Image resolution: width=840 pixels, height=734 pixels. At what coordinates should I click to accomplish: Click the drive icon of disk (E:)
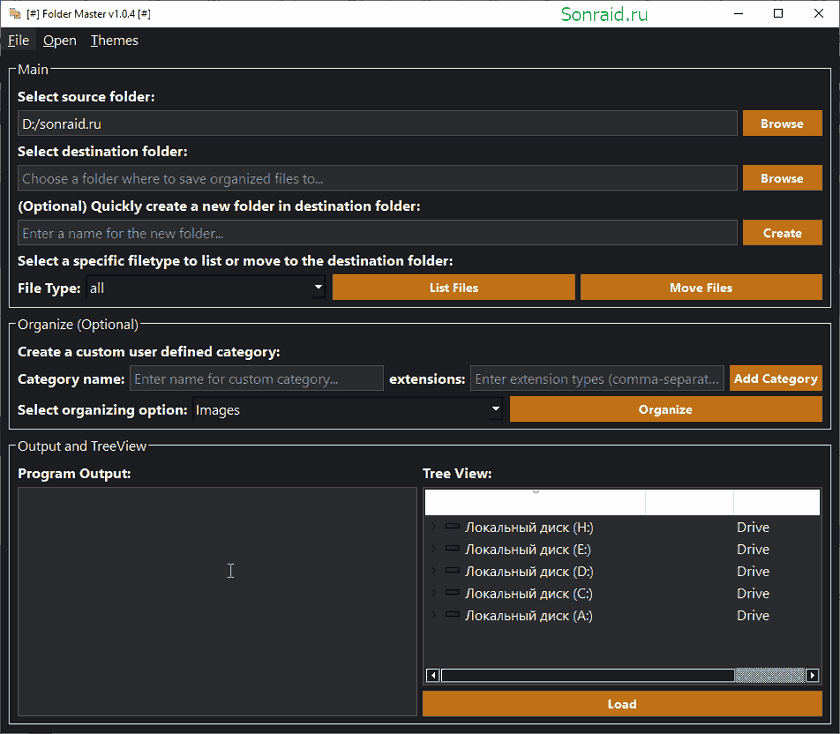click(452, 548)
